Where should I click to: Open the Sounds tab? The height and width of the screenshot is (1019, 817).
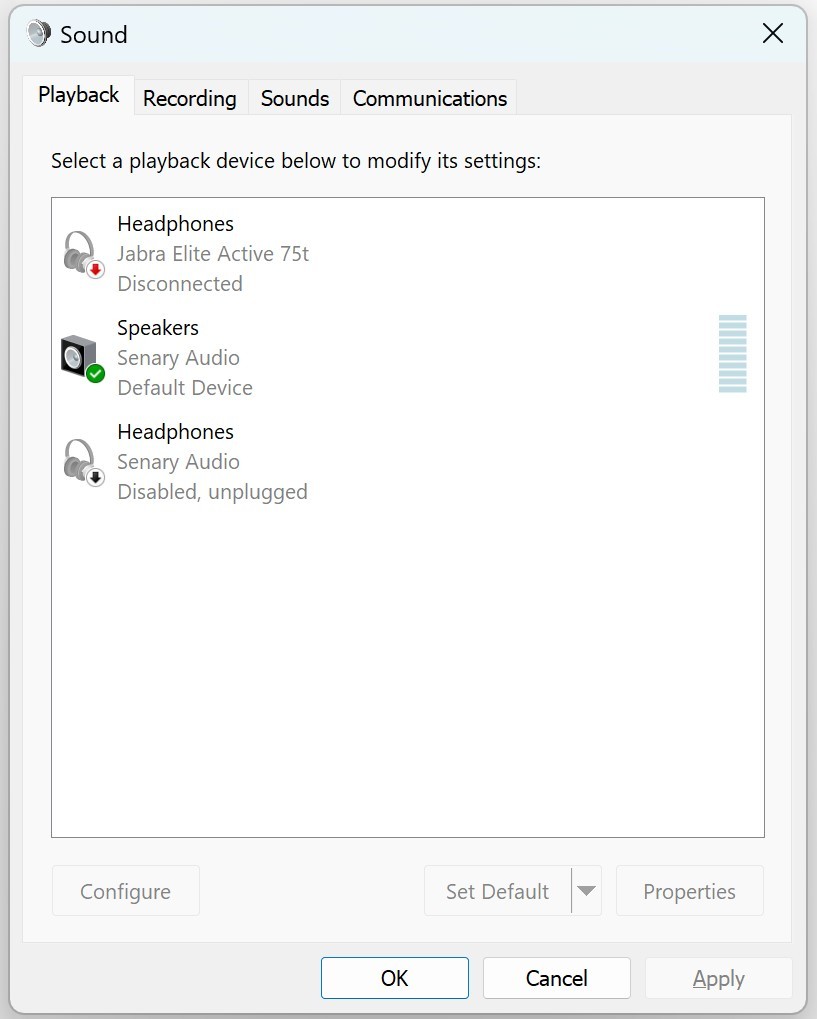(295, 98)
